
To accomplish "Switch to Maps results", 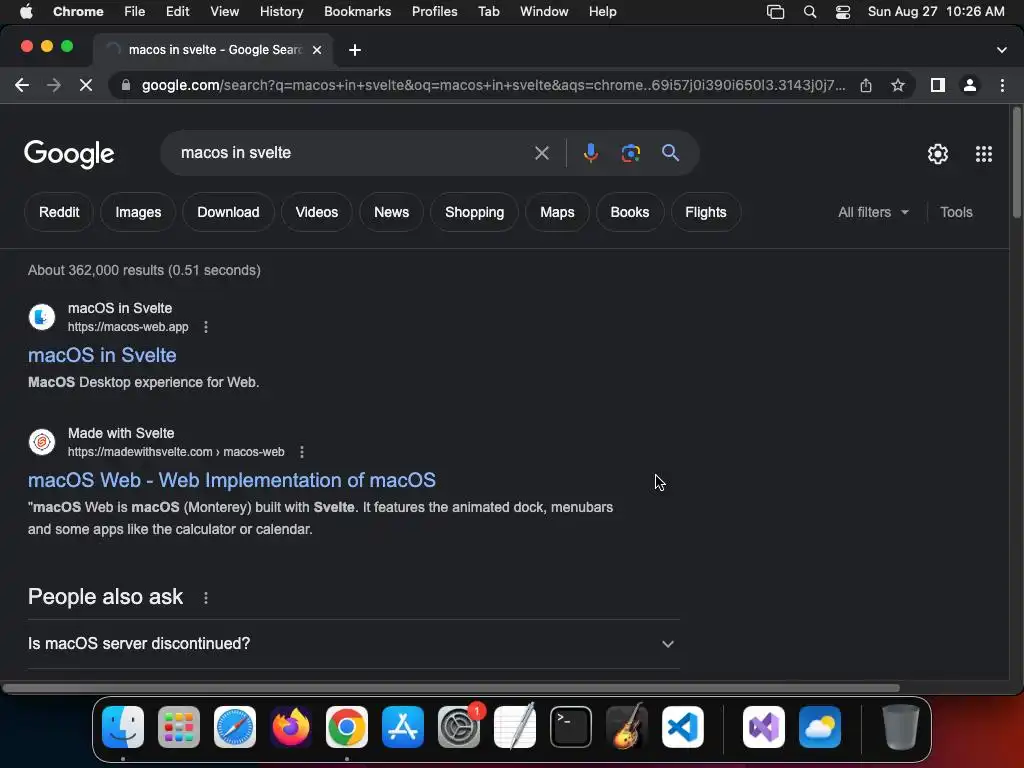I will (557, 212).
